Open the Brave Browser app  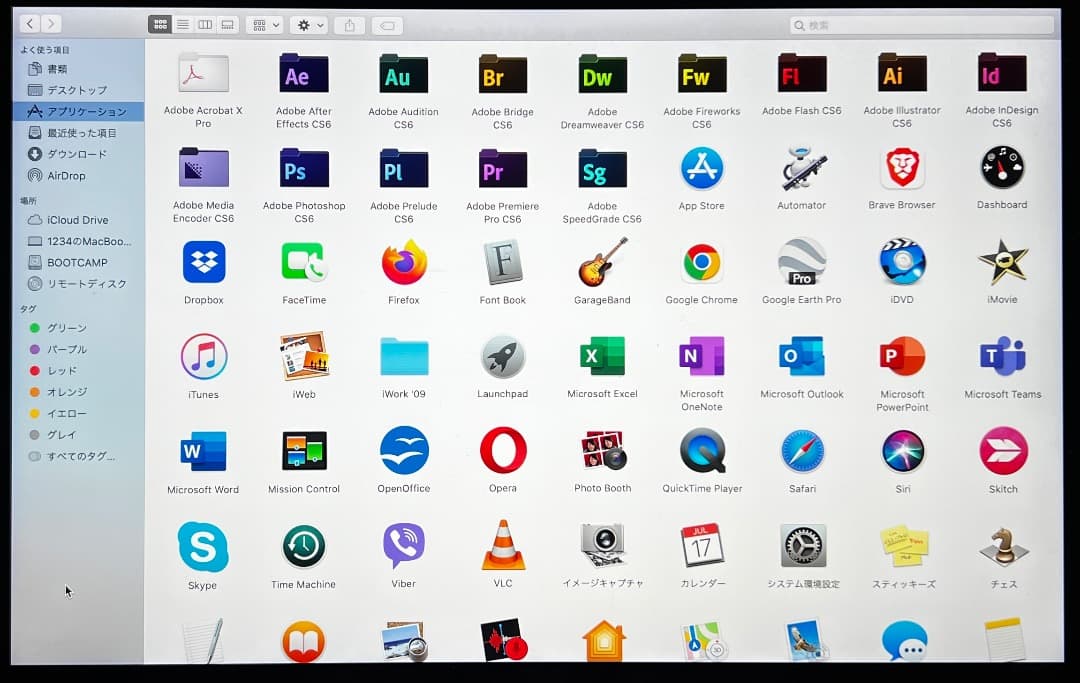[x=901, y=169]
